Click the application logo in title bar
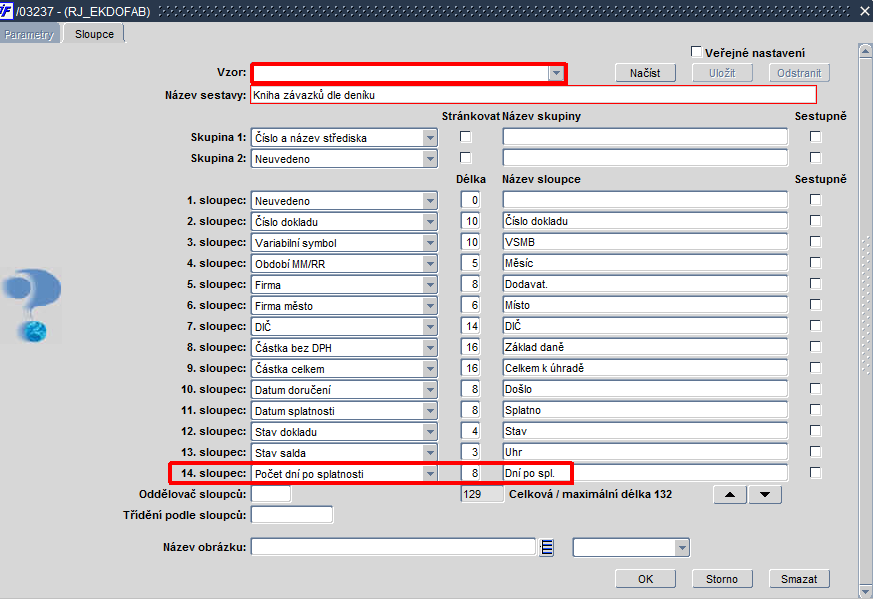Viewport: 873px width, 599px height. tap(6, 11)
